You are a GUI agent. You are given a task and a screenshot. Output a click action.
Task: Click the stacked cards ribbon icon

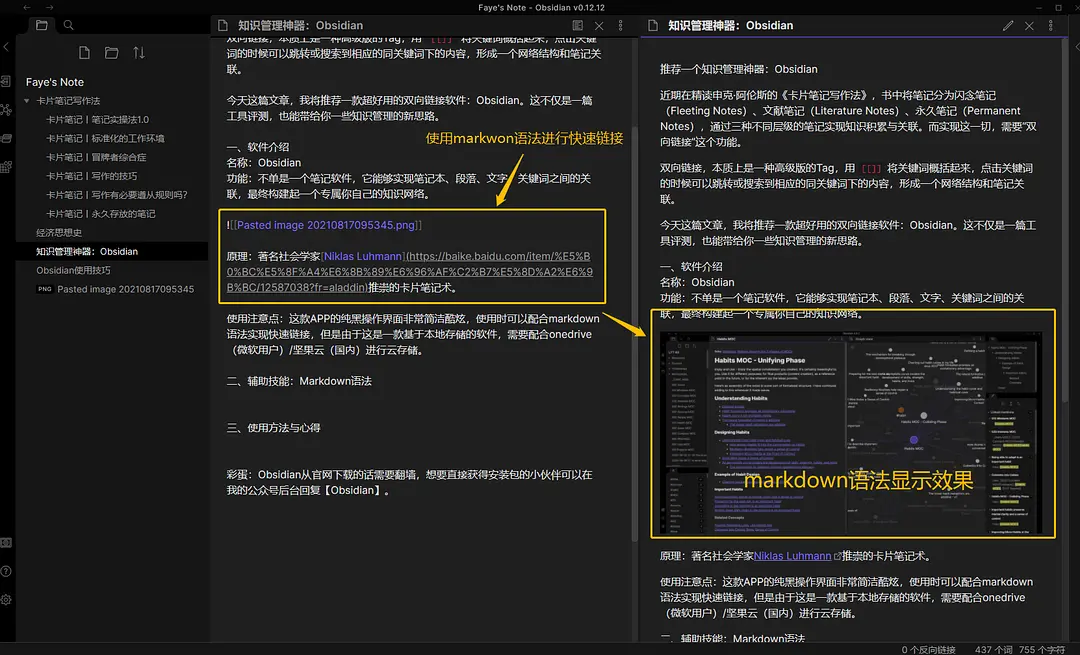(6, 138)
